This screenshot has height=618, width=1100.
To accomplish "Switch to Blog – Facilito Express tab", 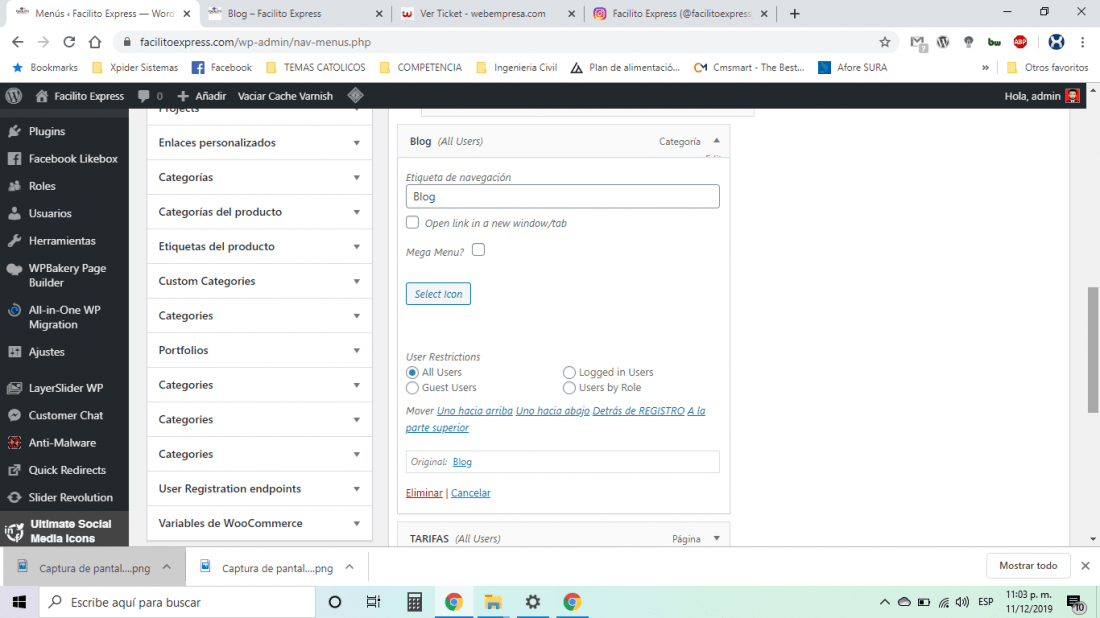I will 295,13.
